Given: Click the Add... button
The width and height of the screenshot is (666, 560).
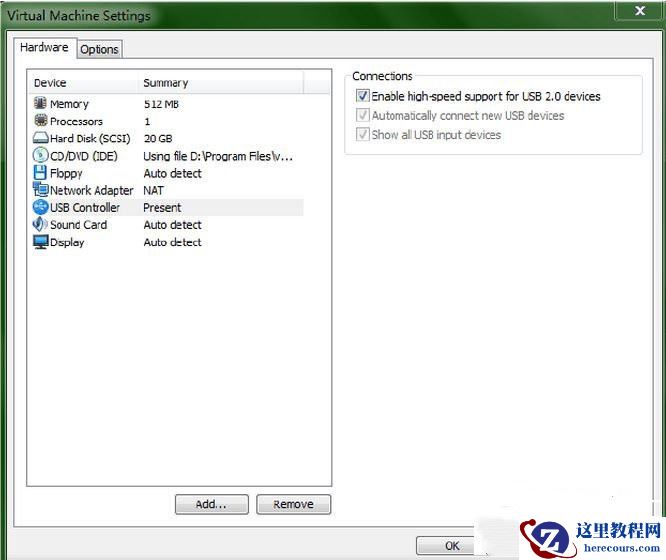Looking at the screenshot, I should (x=212, y=504).
